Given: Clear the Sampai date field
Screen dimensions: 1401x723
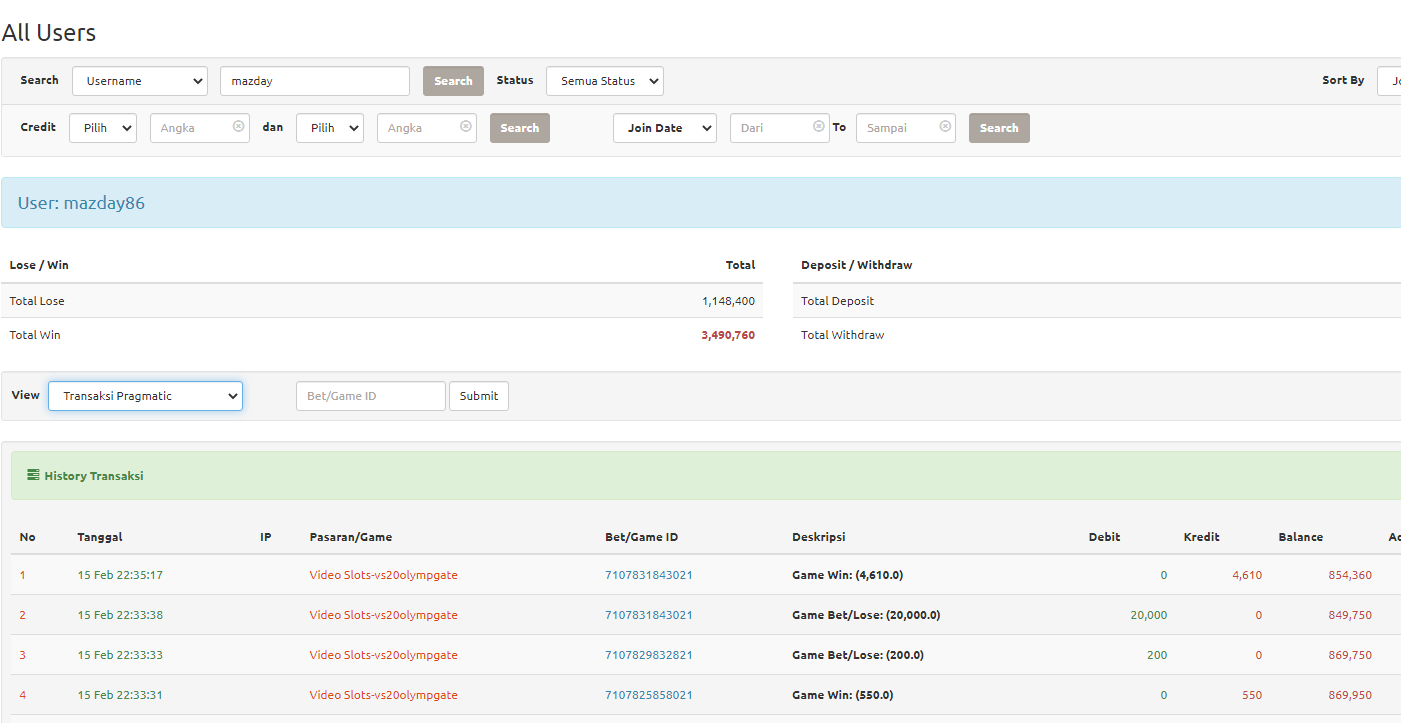Looking at the screenshot, I should [x=944, y=127].
